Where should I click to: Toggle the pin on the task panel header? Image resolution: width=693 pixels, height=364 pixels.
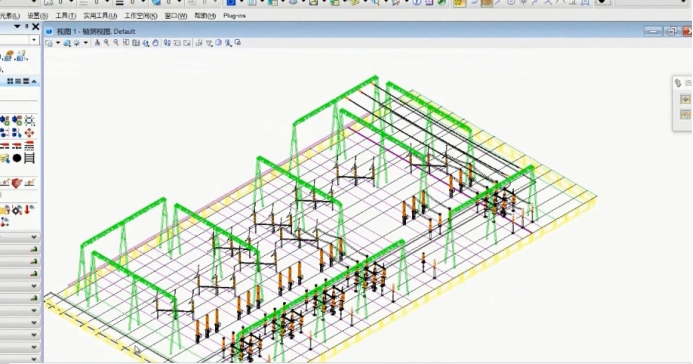coord(27,27)
